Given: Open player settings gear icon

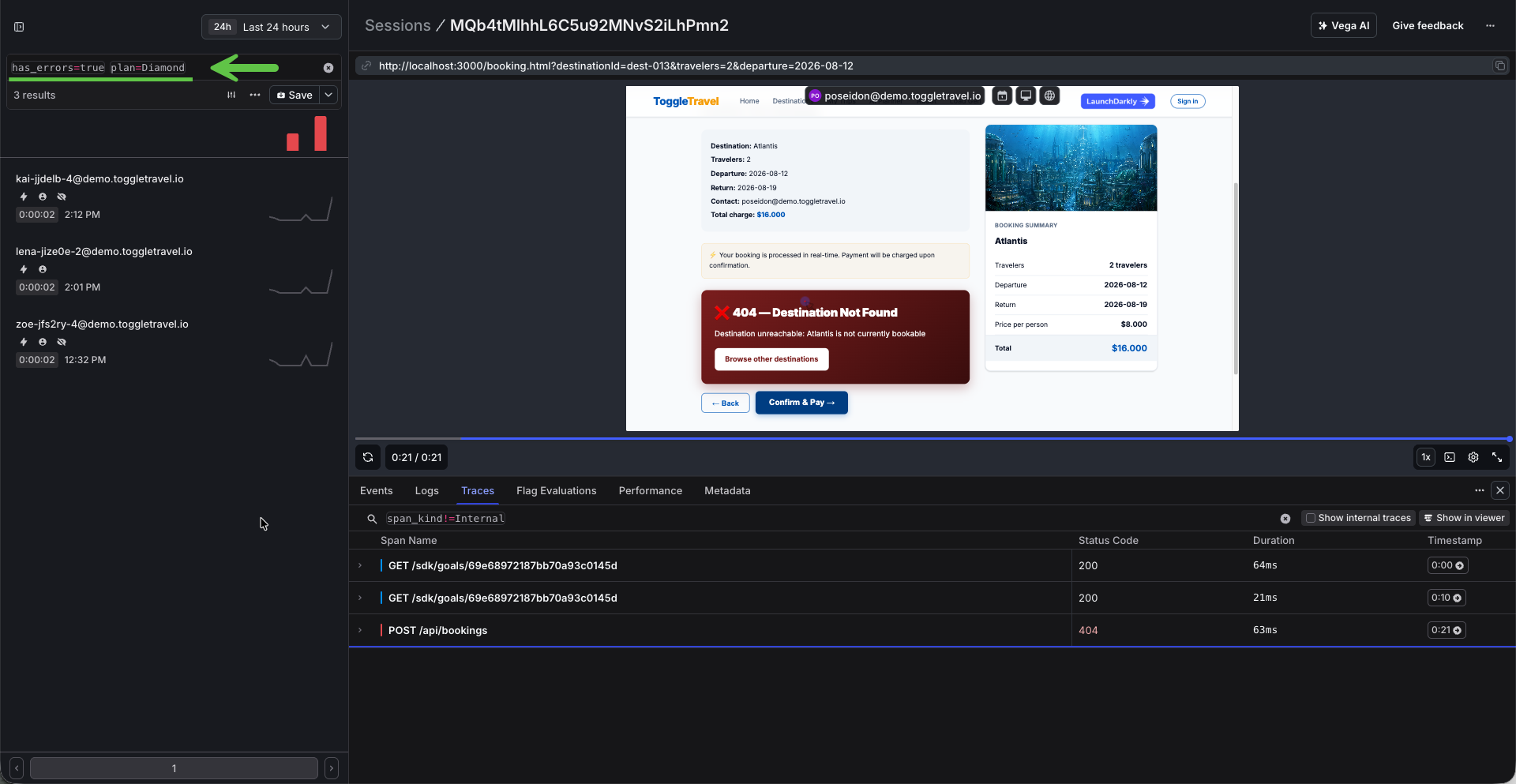Looking at the screenshot, I should (x=1473, y=457).
